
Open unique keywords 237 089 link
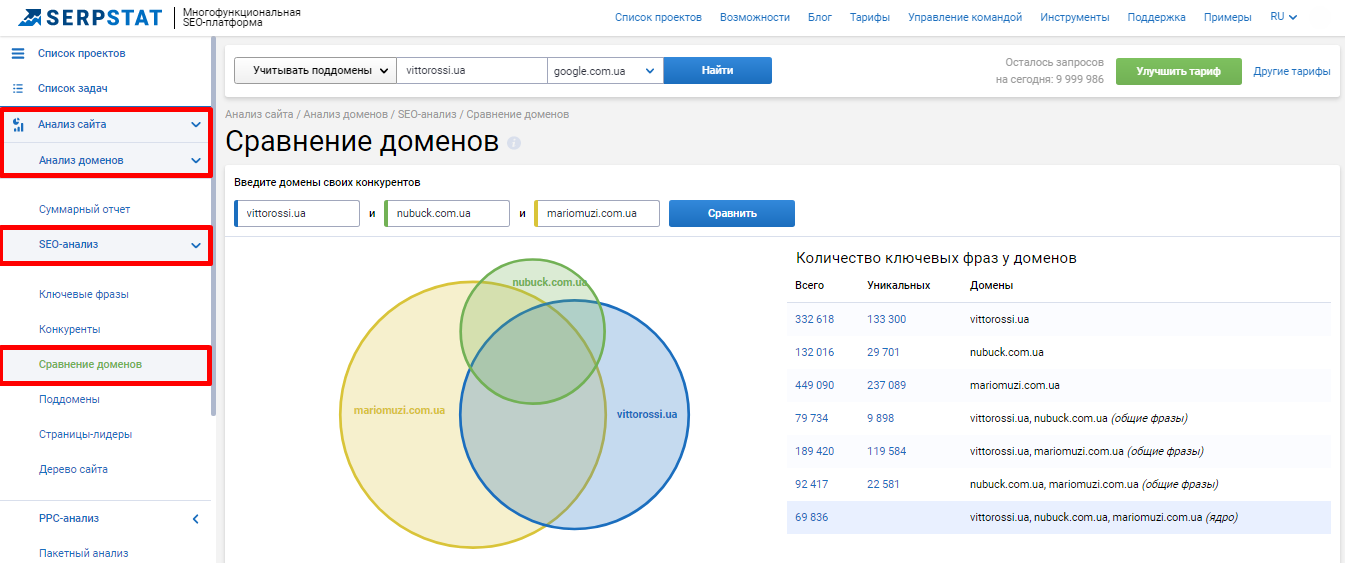886,385
